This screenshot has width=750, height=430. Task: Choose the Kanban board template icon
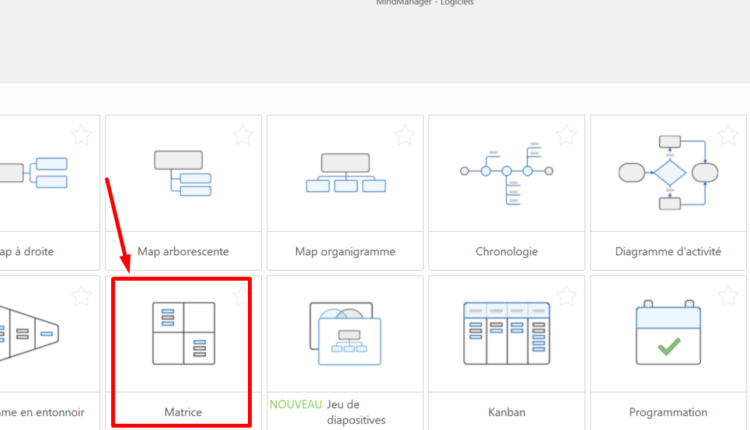507,333
